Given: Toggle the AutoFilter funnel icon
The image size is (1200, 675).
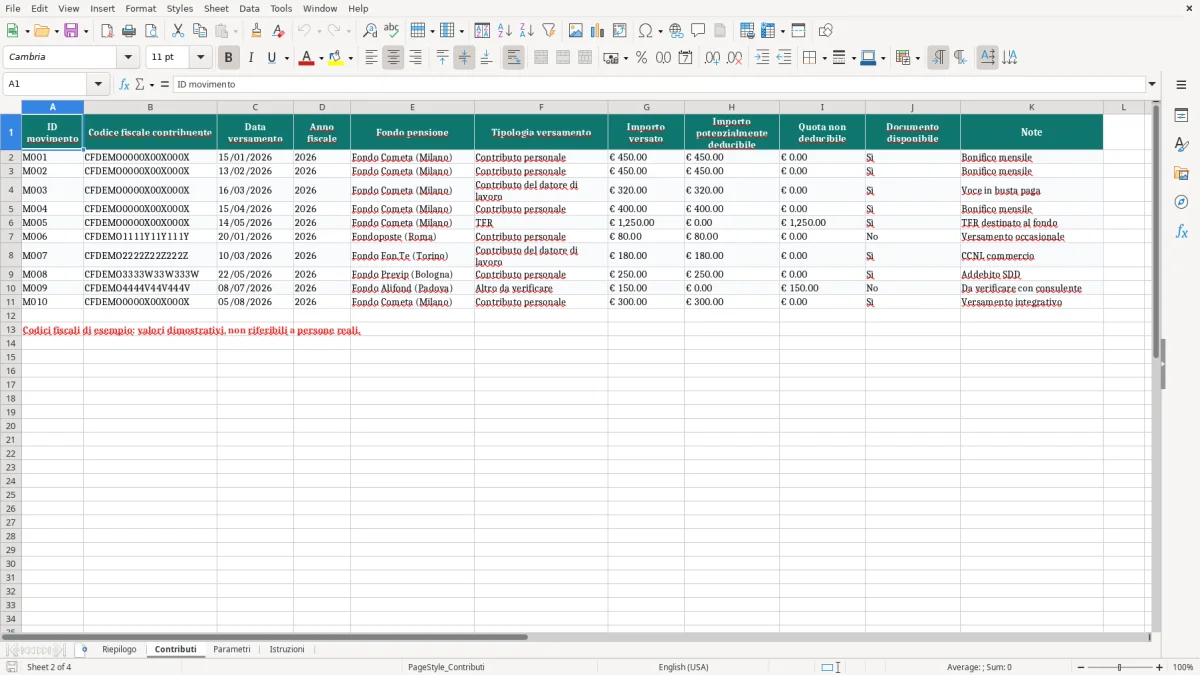Looking at the screenshot, I should pyautogui.click(x=549, y=31).
